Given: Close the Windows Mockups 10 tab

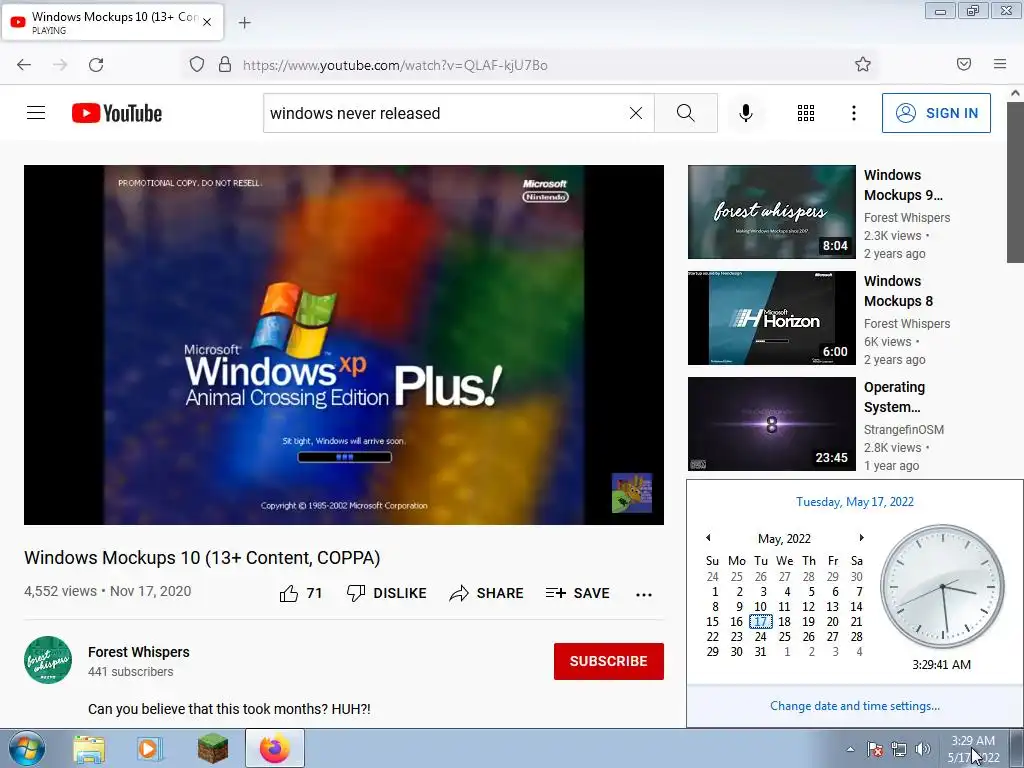Looking at the screenshot, I should tap(207, 22).
